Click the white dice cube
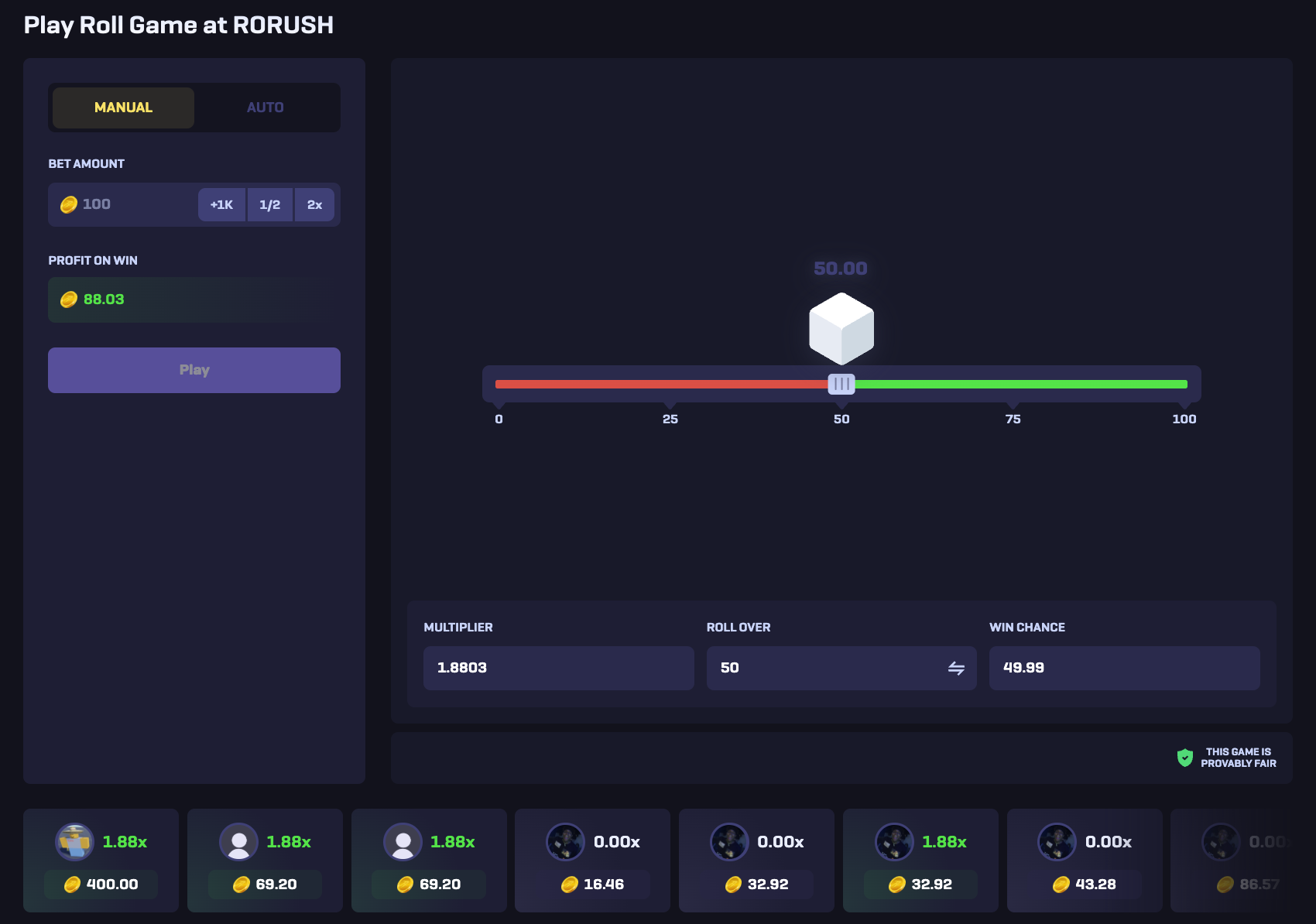The height and width of the screenshot is (924, 1316). point(841,328)
